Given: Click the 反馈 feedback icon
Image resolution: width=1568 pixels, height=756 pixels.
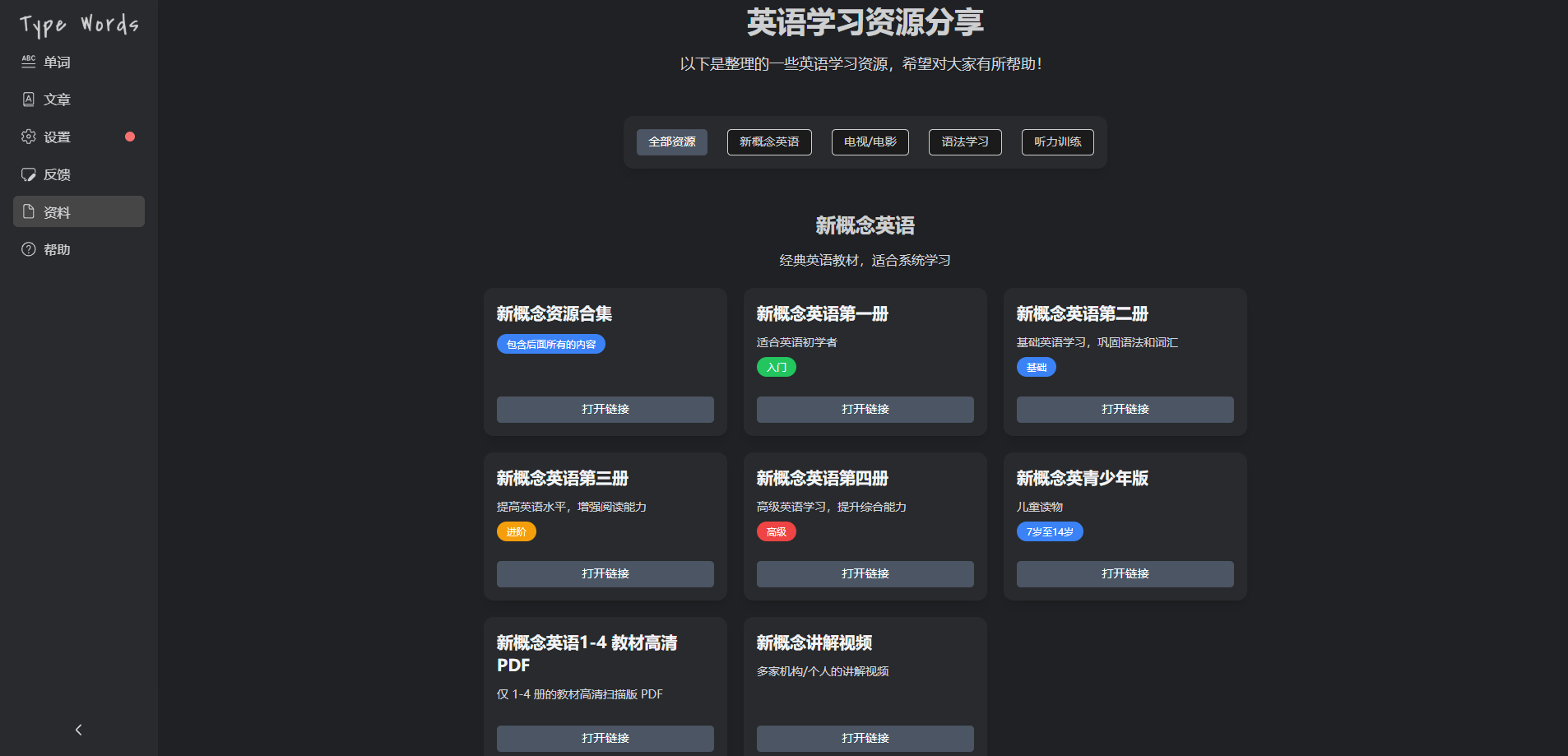Looking at the screenshot, I should click(29, 174).
